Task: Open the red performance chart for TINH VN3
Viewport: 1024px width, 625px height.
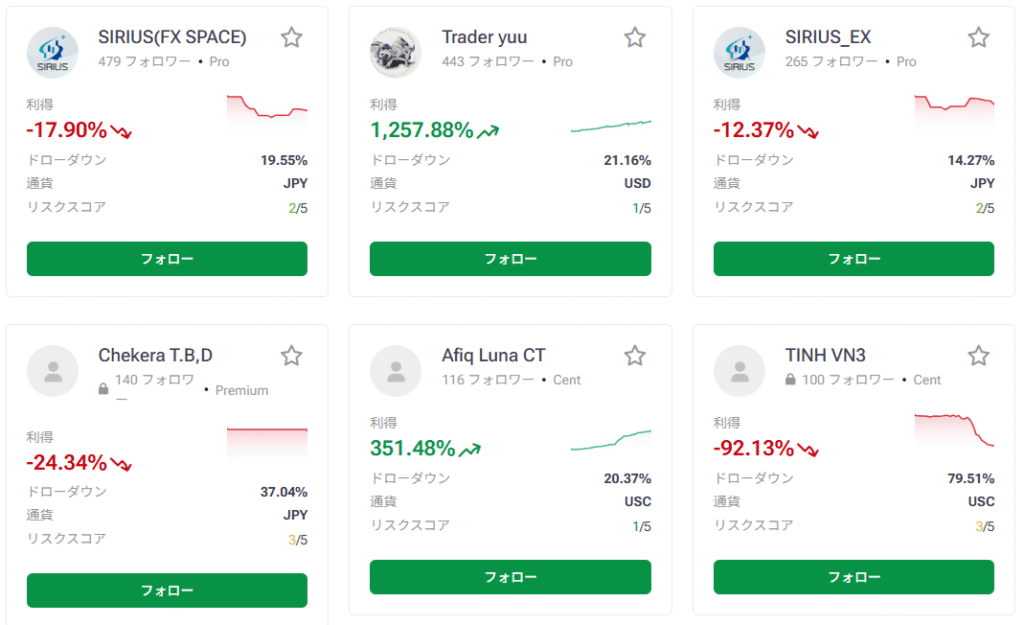Action: [x=954, y=429]
